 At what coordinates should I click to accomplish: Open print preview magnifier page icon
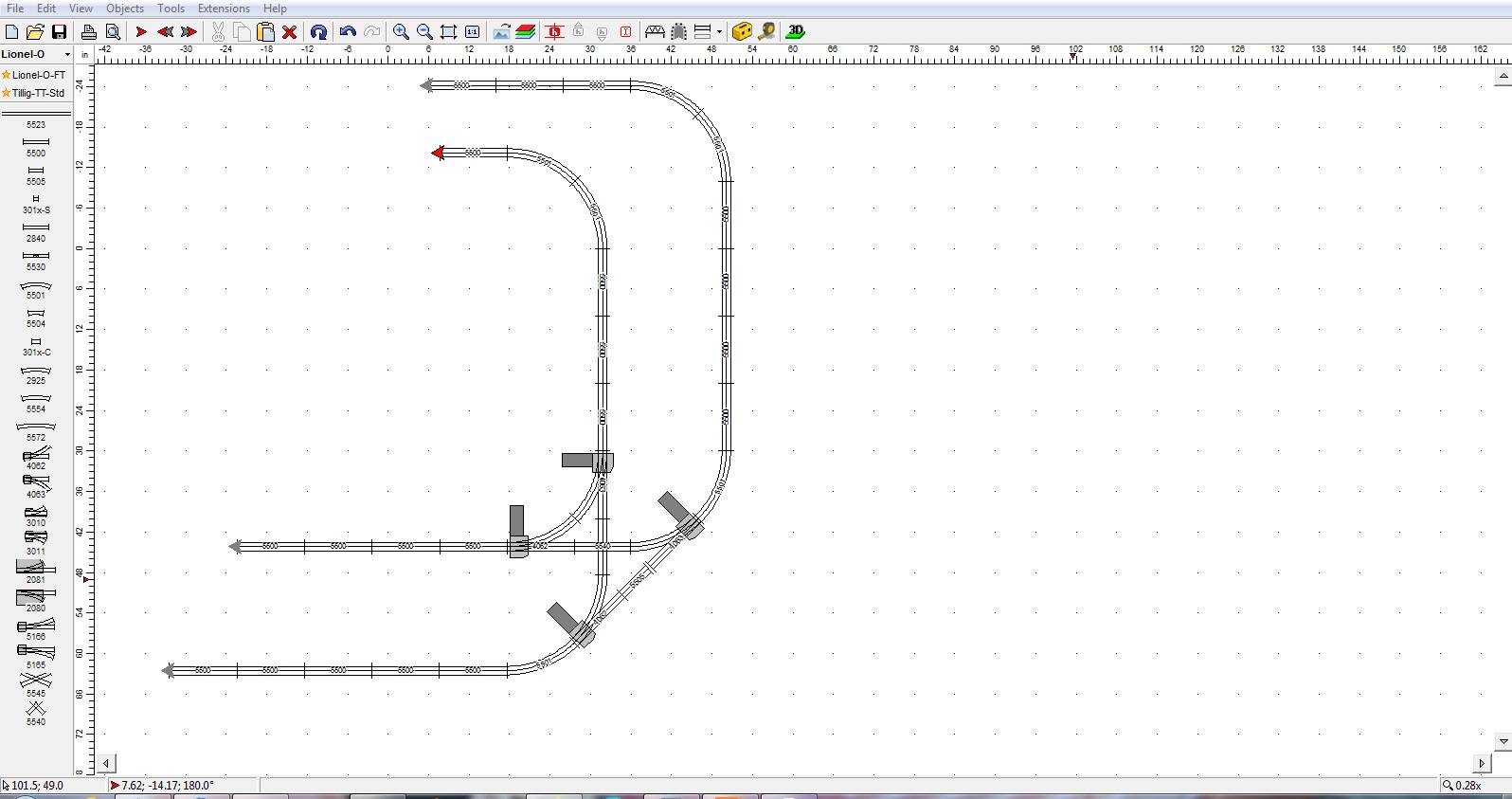click(112, 31)
